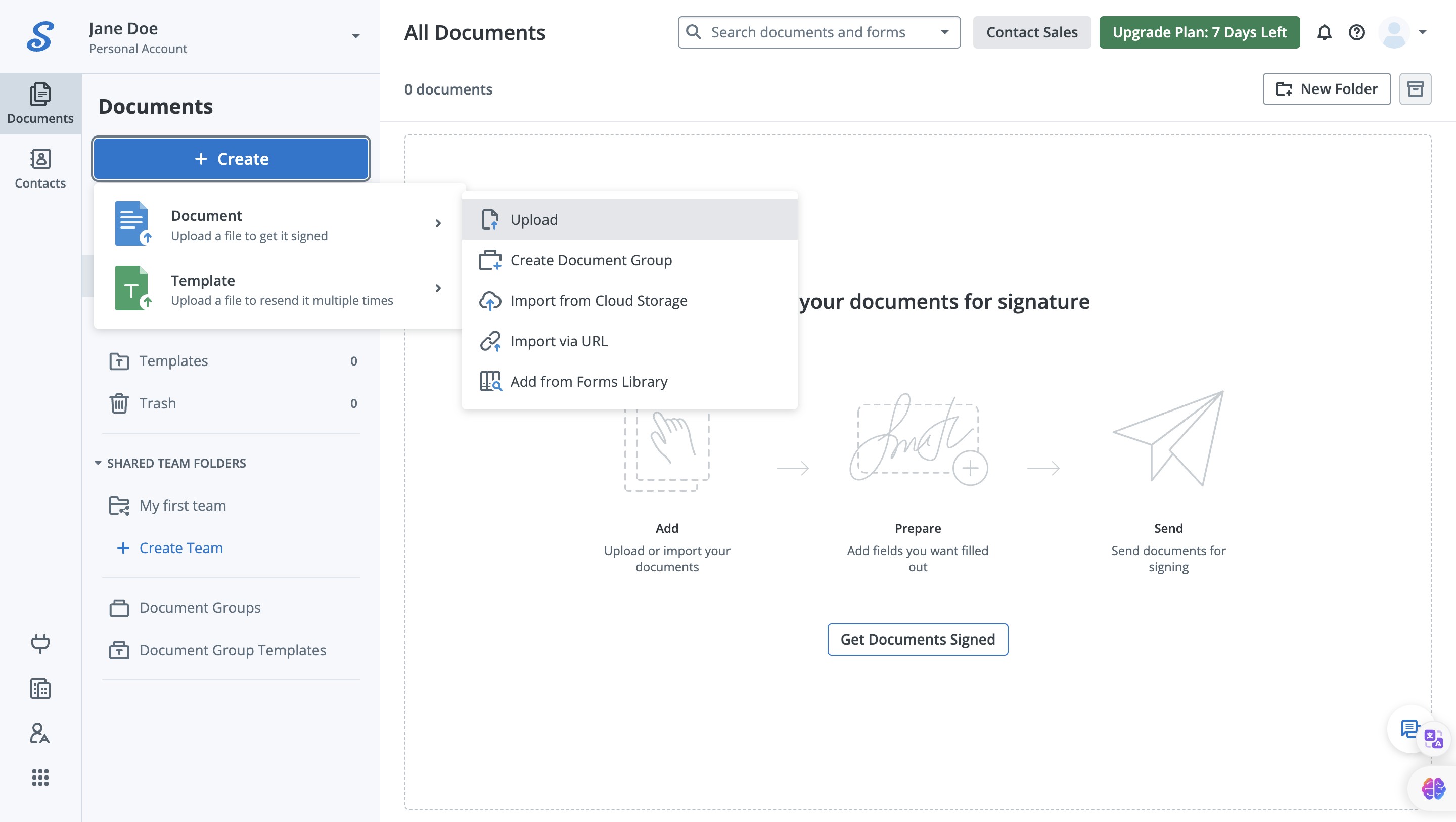Open the apps grid icon at sidebar bottom
The image size is (1456, 822).
[x=40, y=778]
